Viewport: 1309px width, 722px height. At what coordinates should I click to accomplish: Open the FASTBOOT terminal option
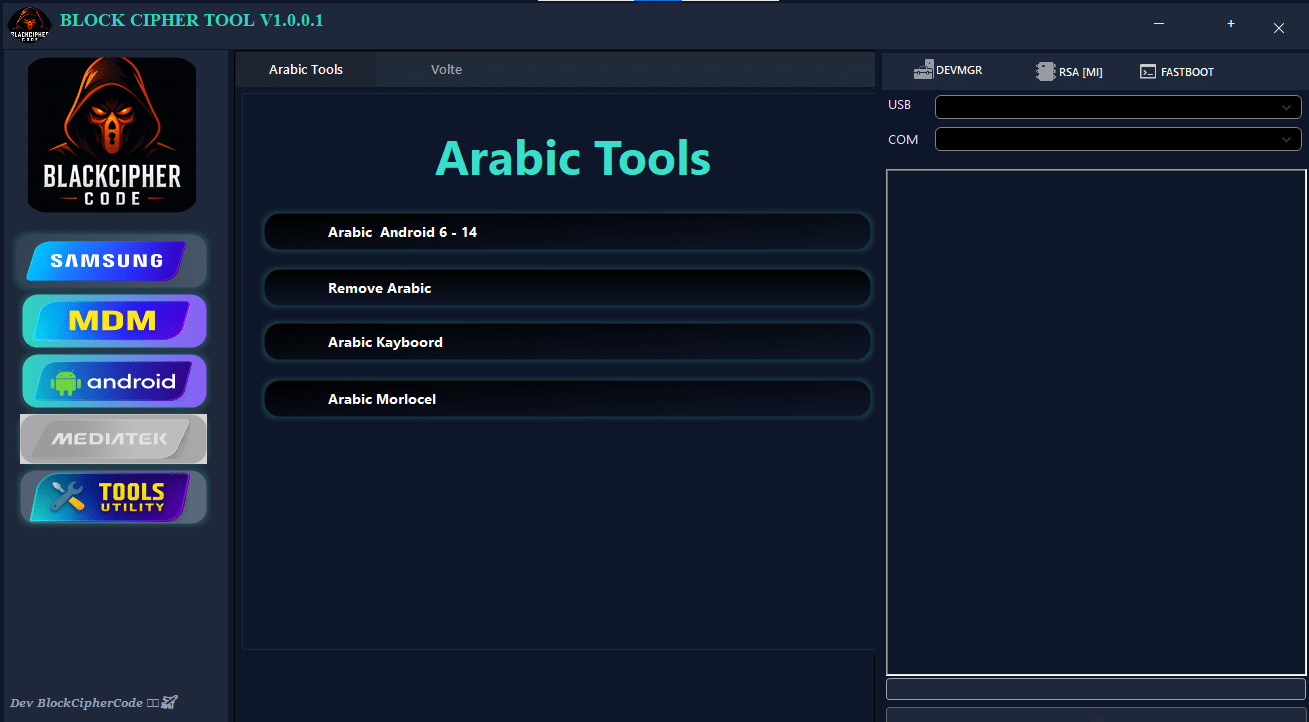tap(1177, 72)
